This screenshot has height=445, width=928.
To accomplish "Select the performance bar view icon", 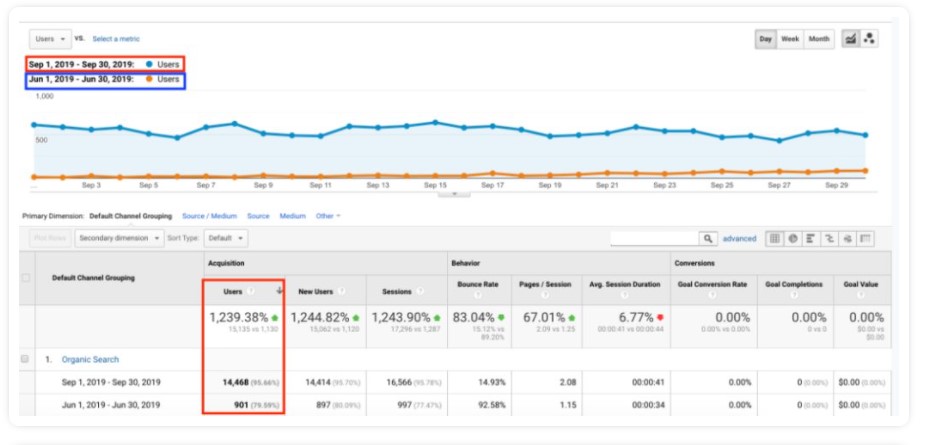I will click(810, 239).
